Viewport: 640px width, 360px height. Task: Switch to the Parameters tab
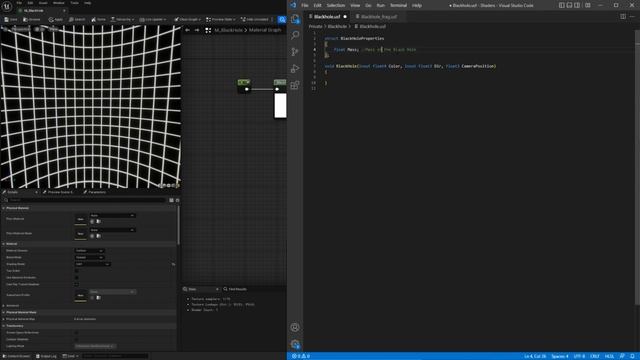[x=95, y=192]
